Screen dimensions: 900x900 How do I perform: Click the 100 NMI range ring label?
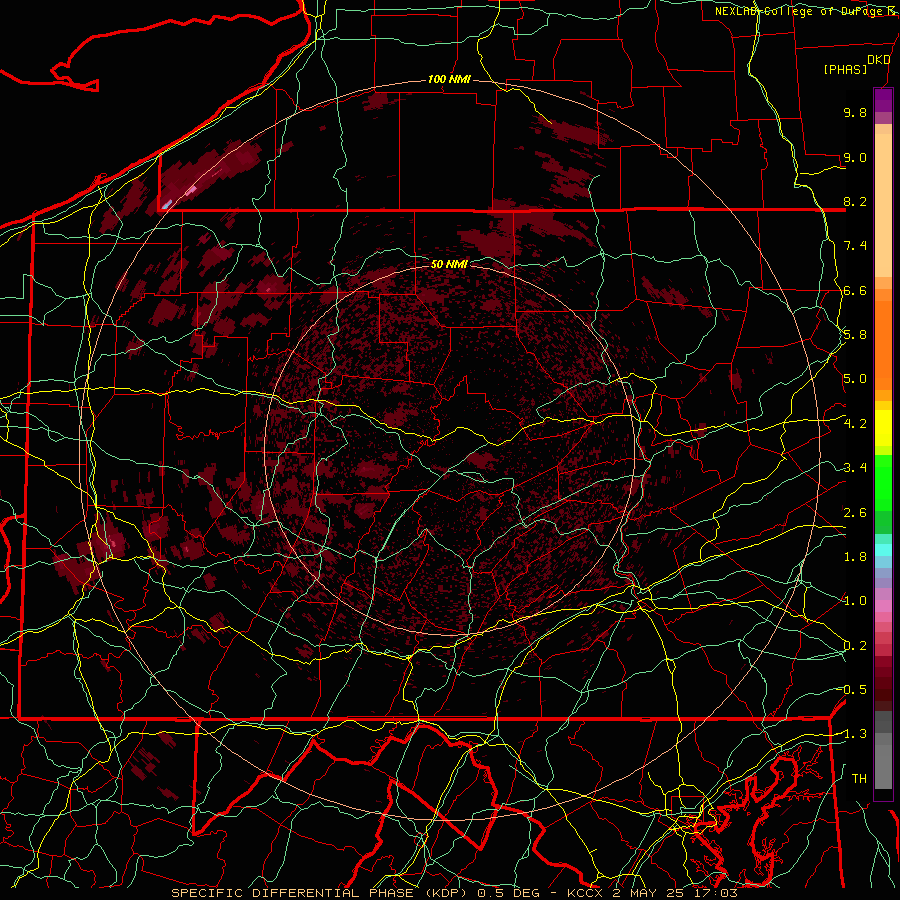449,79
